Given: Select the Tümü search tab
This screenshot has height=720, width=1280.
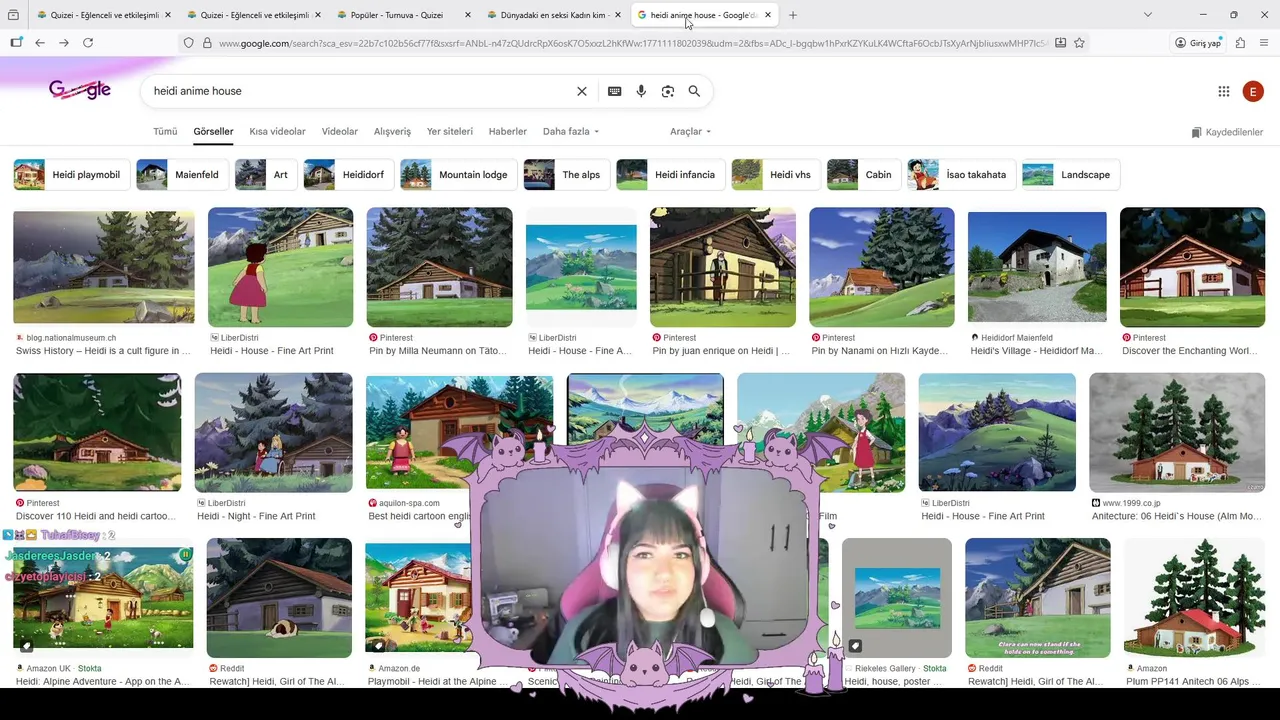Looking at the screenshot, I should click(x=165, y=131).
